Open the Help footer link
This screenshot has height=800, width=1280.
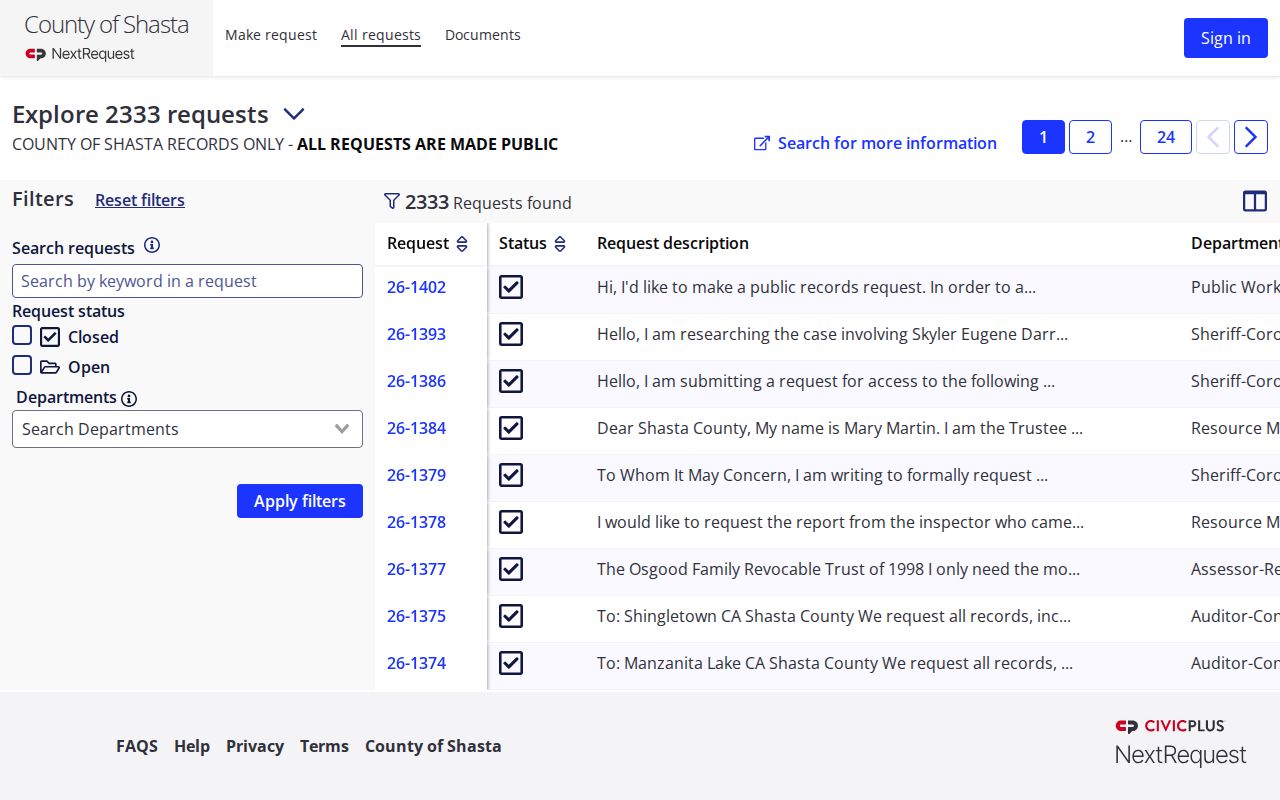(x=192, y=746)
